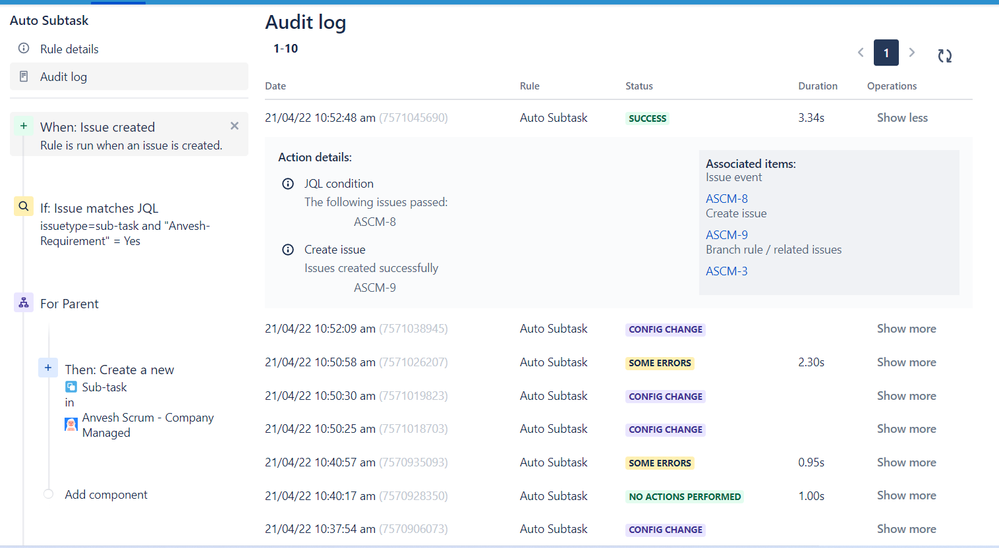The width and height of the screenshot is (999, 548).
Task: Select page number 1 button
Action: click(x=886, y=53)
